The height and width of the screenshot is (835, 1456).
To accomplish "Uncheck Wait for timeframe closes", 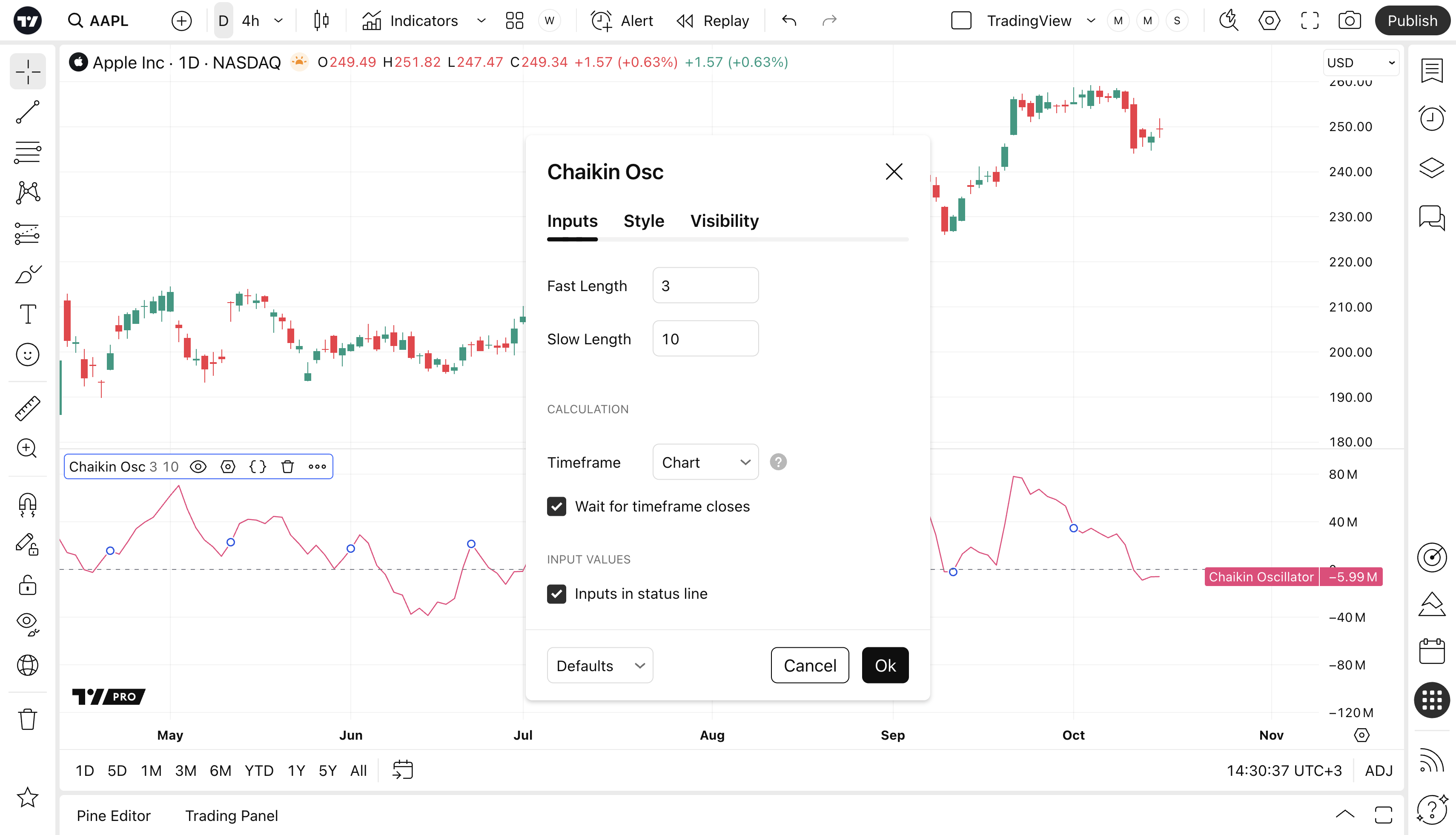I will [556, 506].
